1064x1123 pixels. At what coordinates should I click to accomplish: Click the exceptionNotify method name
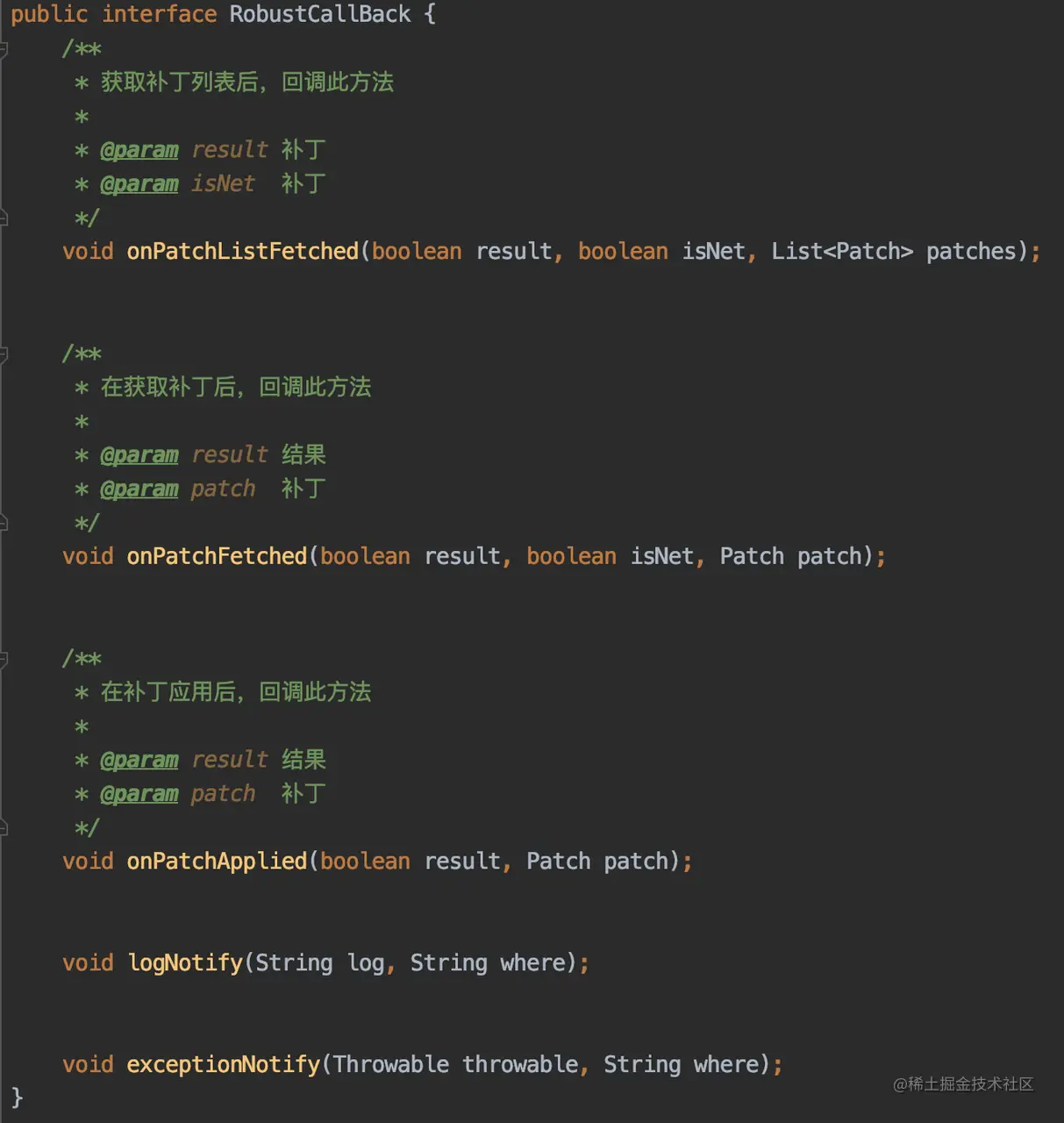[x=224, y=1064]
